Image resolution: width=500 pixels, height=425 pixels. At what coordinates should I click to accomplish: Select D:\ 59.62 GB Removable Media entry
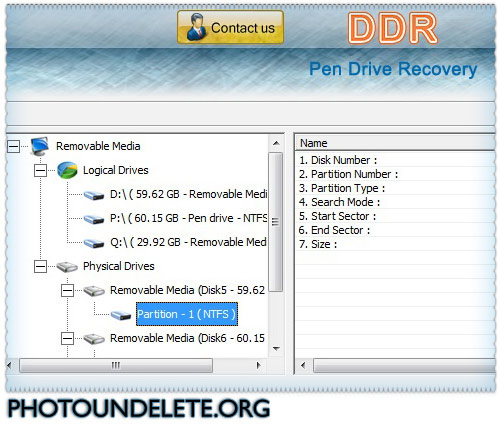coord(188,194)
